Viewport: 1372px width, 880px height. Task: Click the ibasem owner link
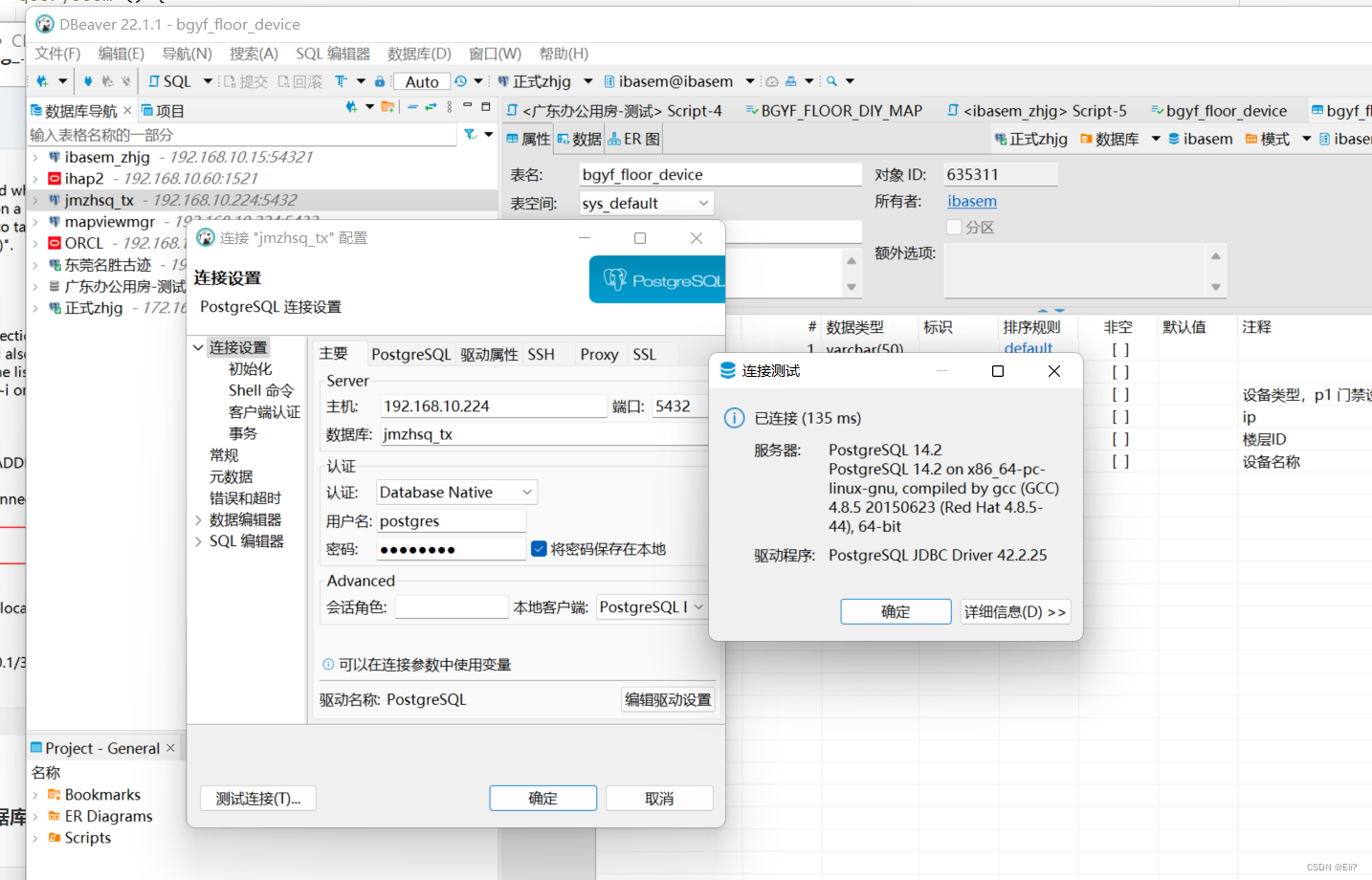972,201
